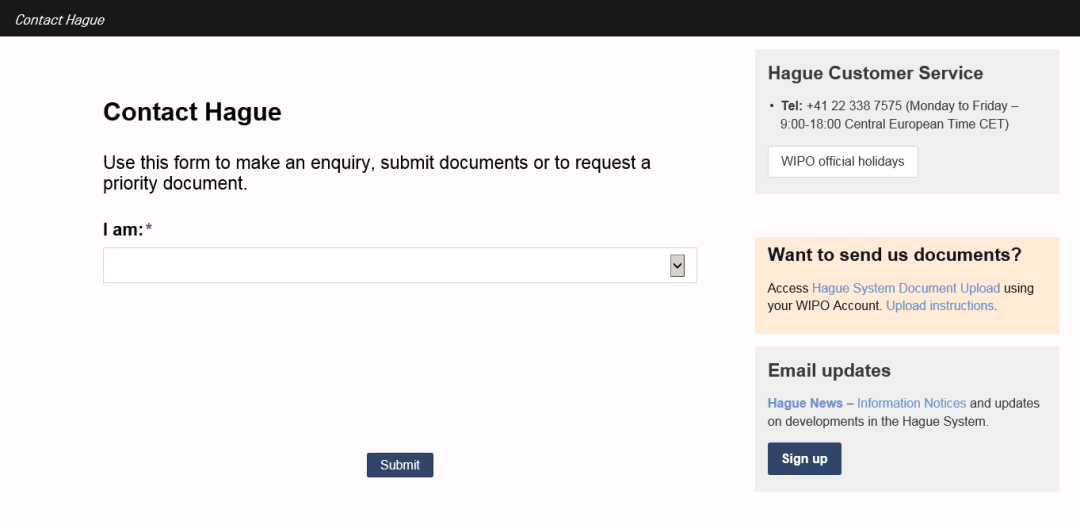Open the Information Notices link
1080x521 pixels.
[911, 403]
